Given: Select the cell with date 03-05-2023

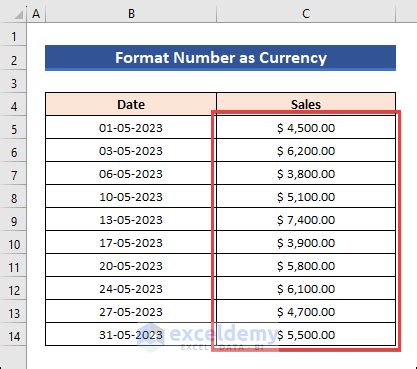Looking at the screenshot, I should [131, 151].
